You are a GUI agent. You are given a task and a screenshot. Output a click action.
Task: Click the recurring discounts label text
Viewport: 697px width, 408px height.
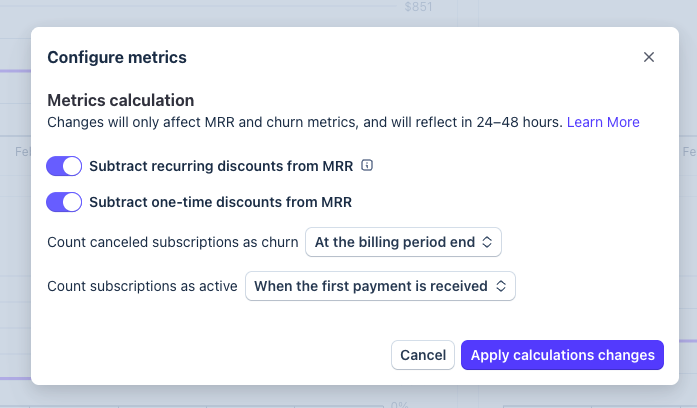[x=221, y=166]
